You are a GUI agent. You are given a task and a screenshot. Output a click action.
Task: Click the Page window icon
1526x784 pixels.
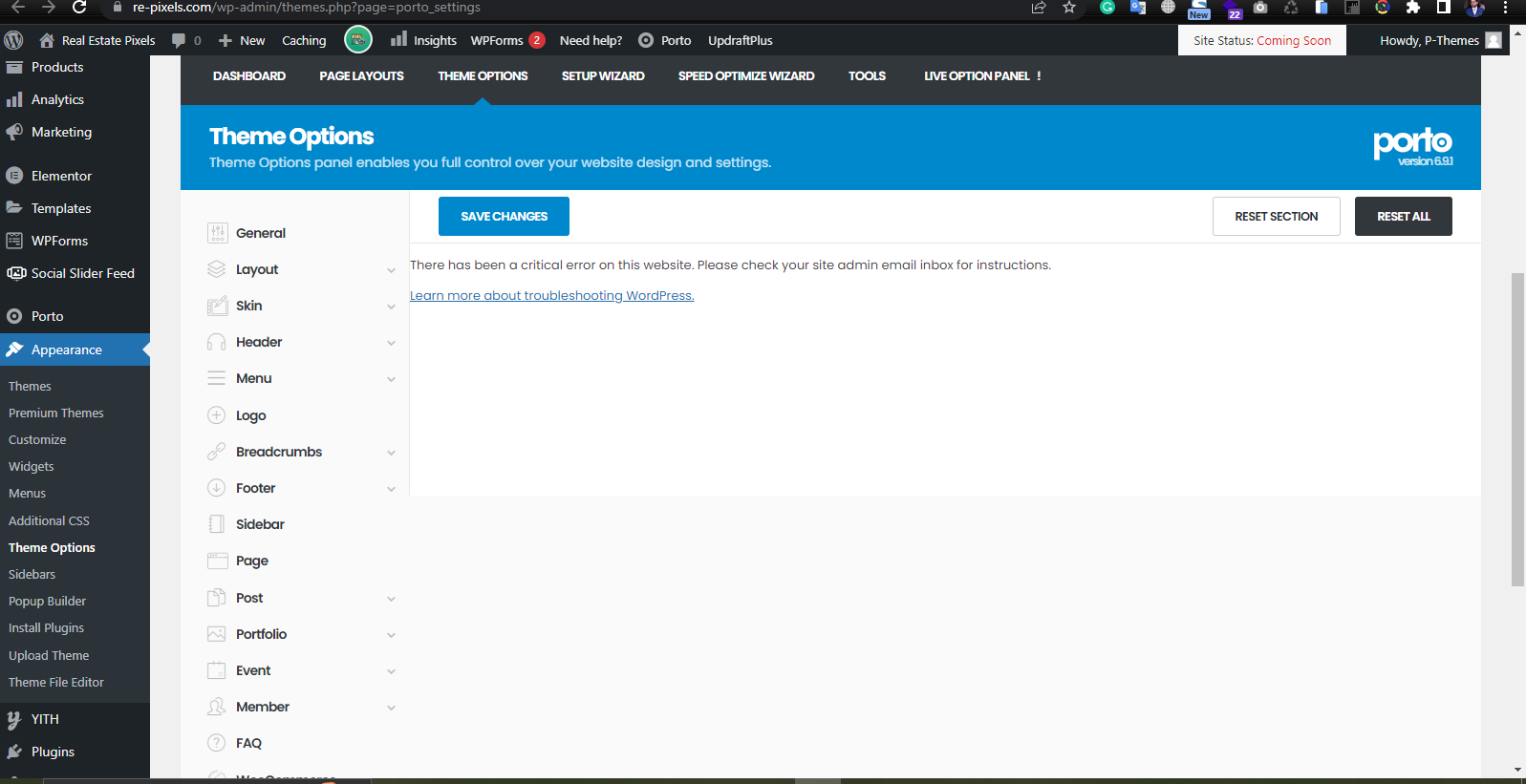218,561
